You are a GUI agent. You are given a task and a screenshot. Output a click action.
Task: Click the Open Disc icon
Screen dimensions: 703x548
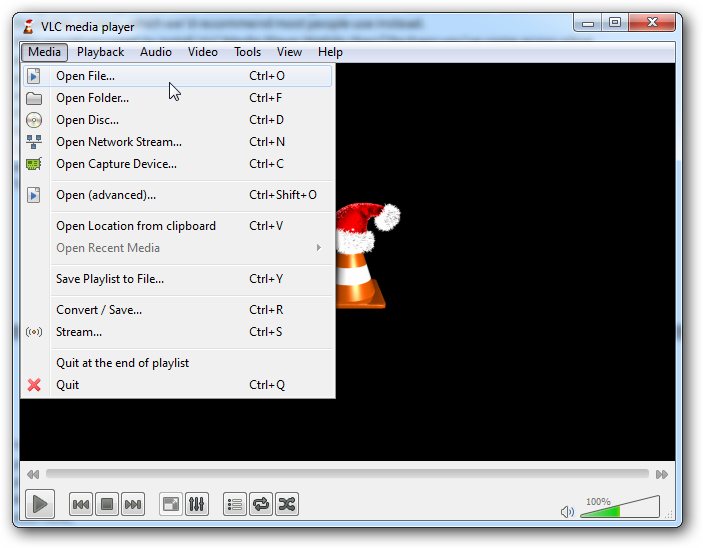click(x=34, y=120)
